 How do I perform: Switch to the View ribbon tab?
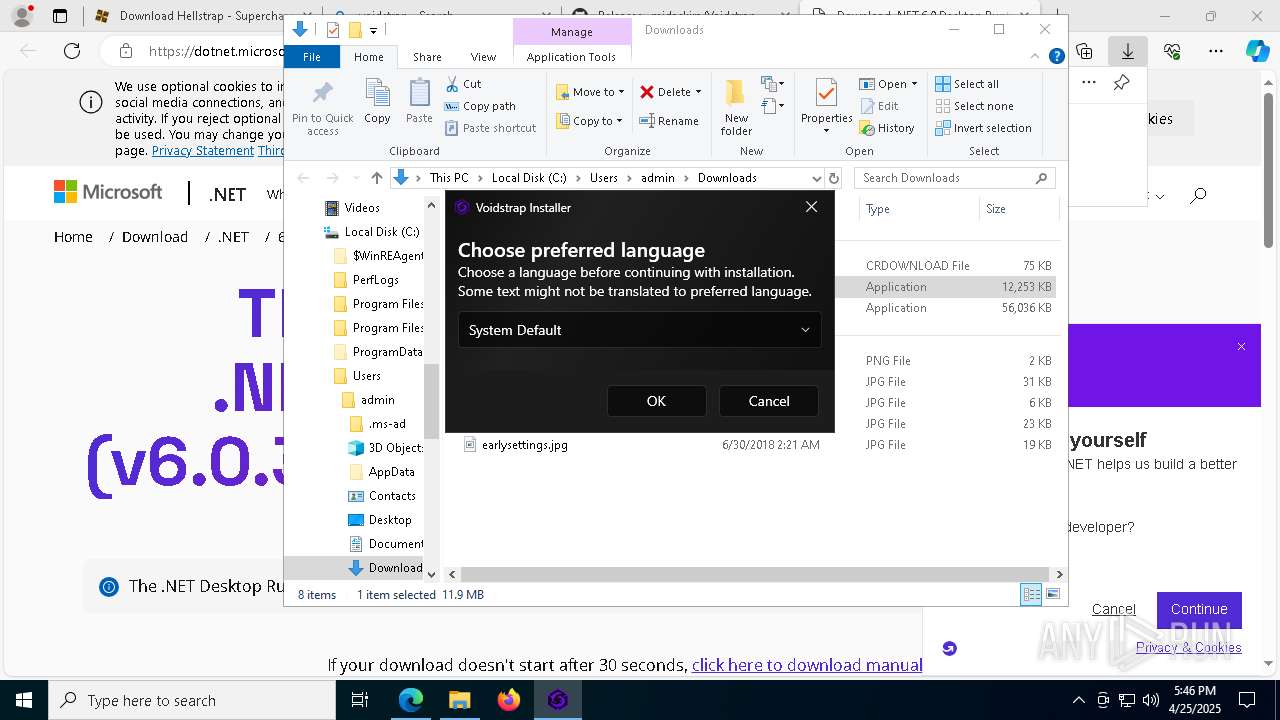[x=483, y=57]
